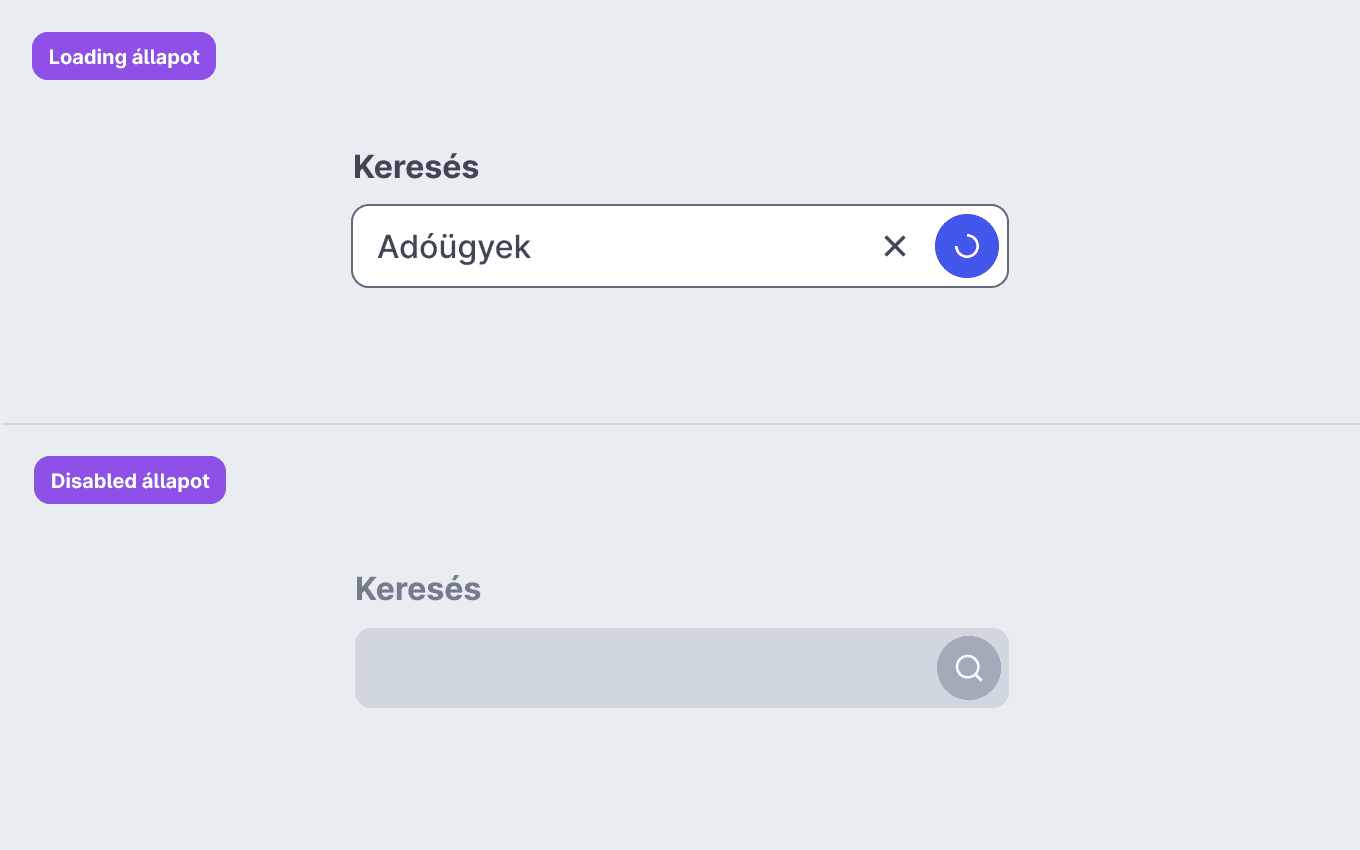The height and width of the screenshot is (850, 1360).
Task: Click the word Disabled in the lower badge
Action: [x=94, y=481]
